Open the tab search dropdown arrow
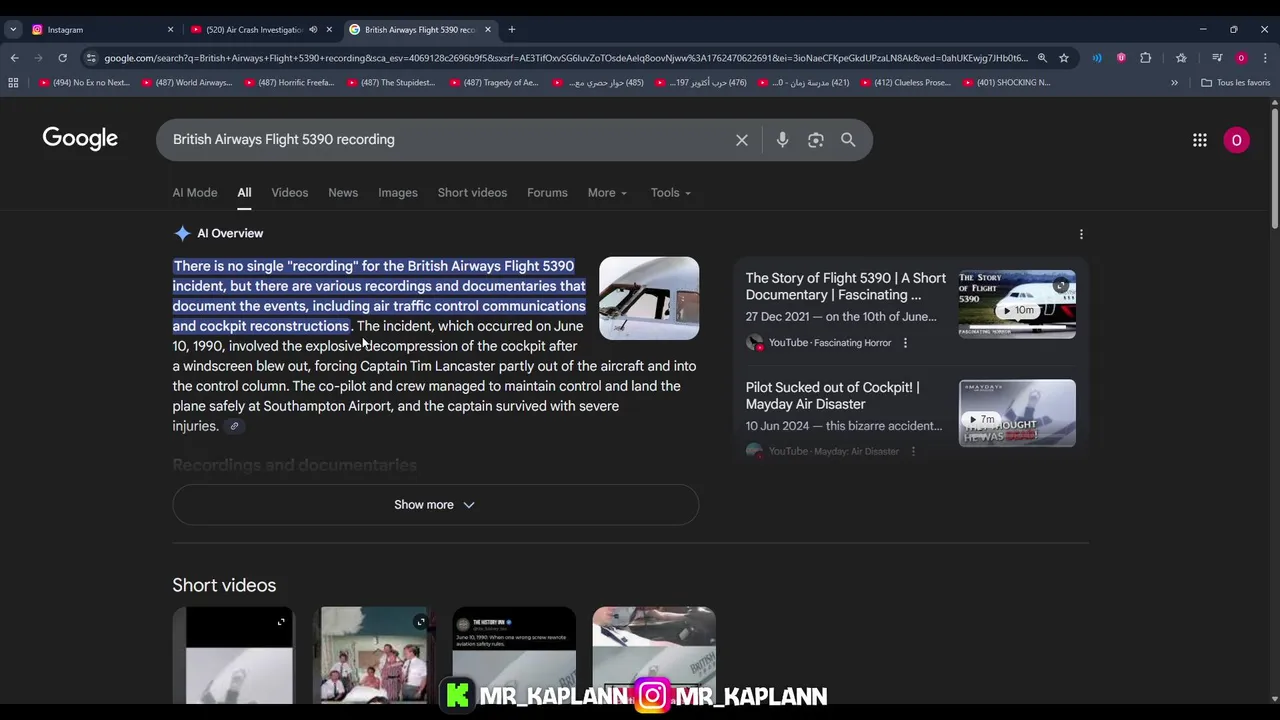1280x720 pixels. [13, 29]
